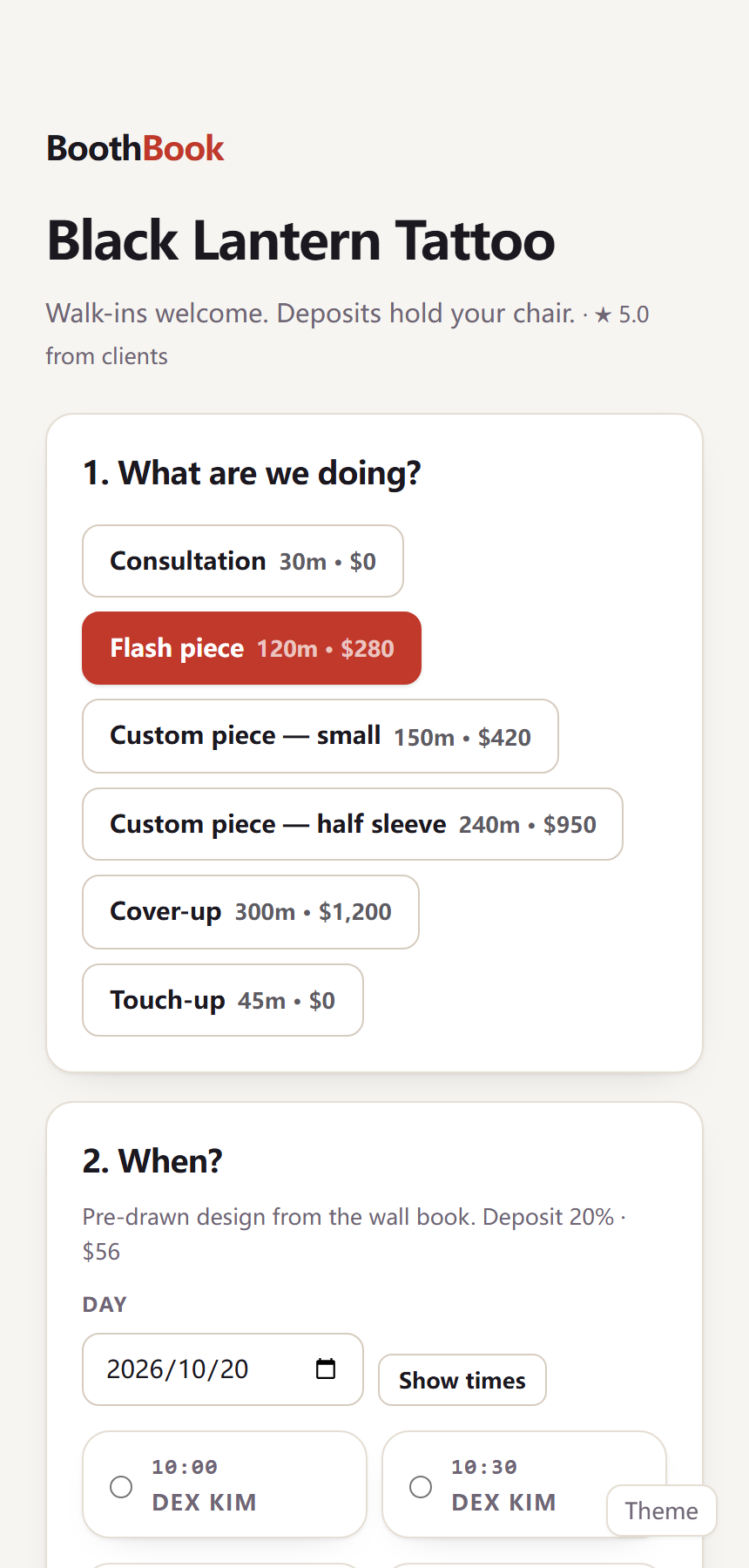Open the Theme switcher
Viewport: 749px width, 1568px height.
tap(662, 1511)
